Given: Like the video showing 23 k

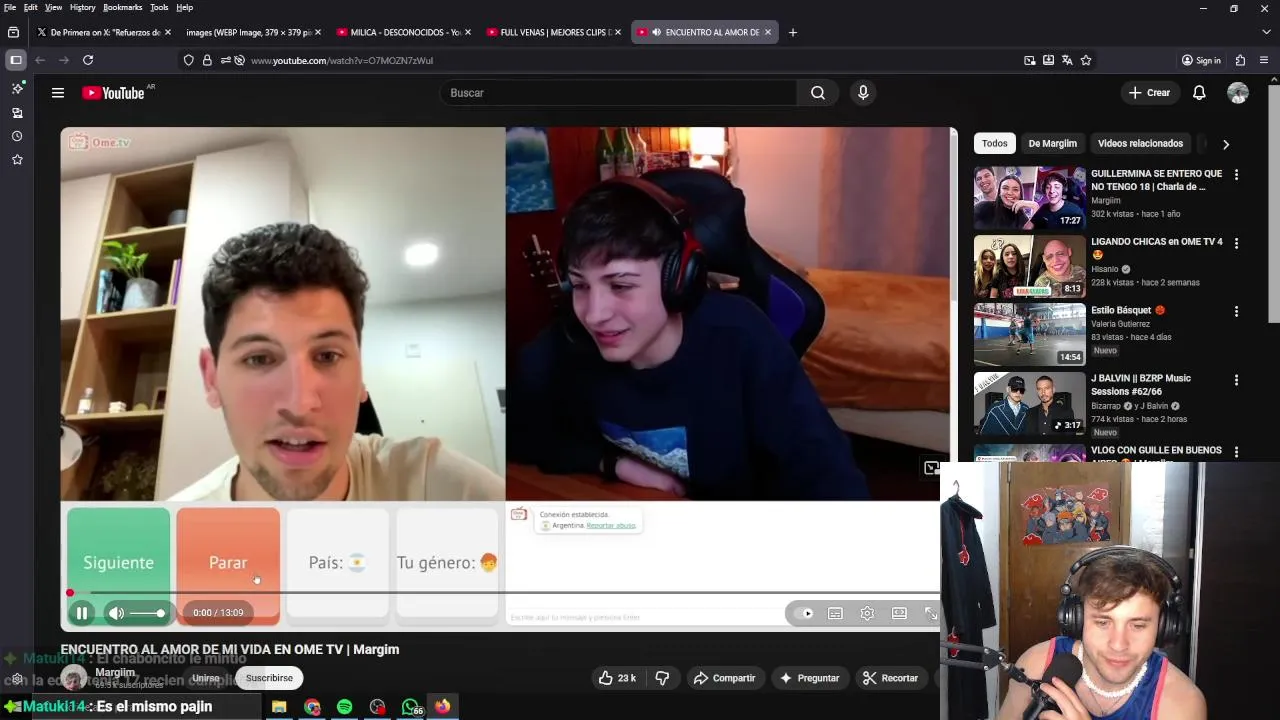Looking at the screenshot, I should click(x=617, y=678).
